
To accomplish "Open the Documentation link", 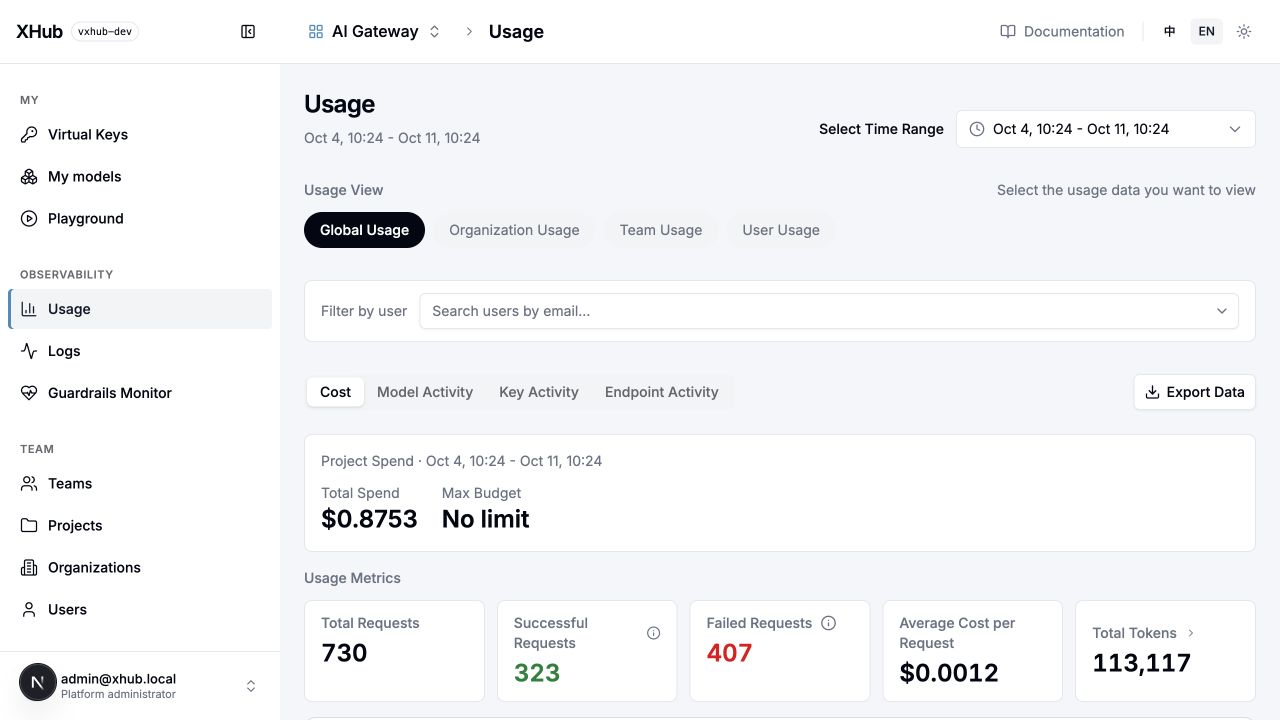I will [x=1062, y=32].
